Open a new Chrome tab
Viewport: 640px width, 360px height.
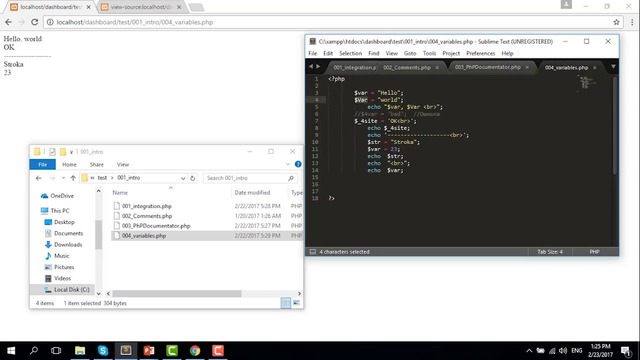[x=196, y=7]
